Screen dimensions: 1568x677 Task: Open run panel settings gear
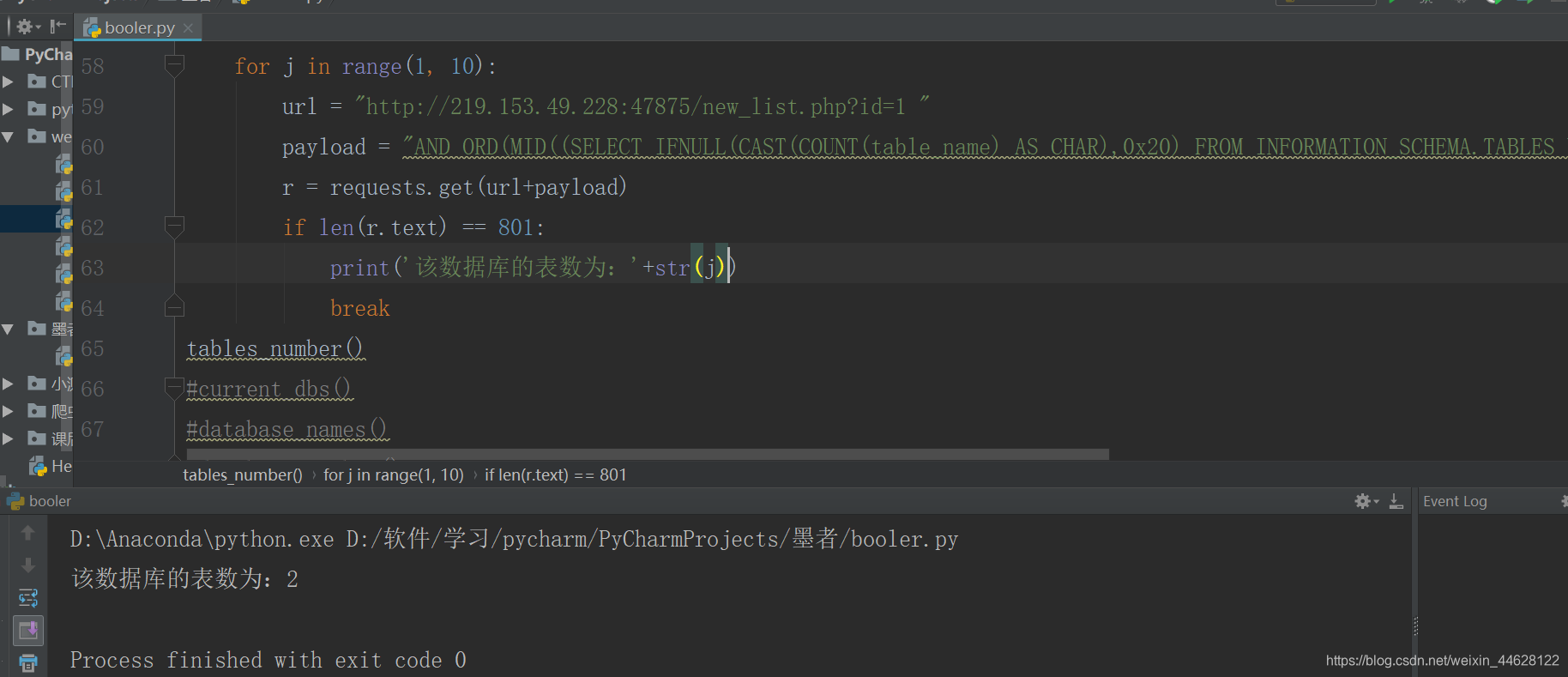pos(1366,501)
